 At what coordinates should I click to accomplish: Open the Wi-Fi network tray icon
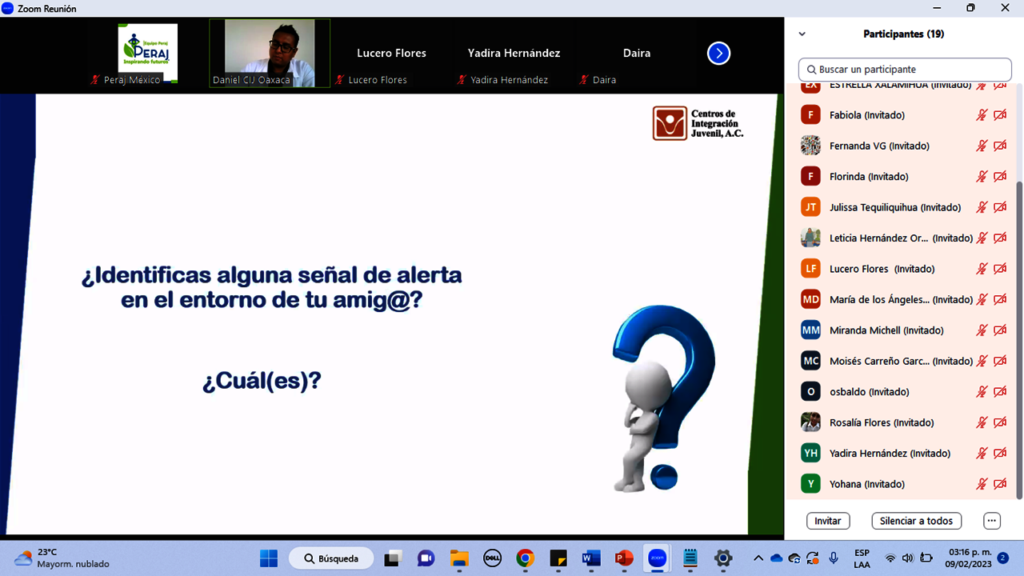point(890,558)
